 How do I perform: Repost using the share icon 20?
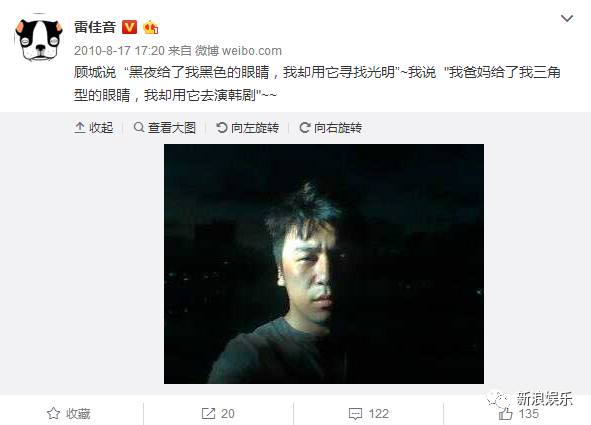click(218, 413)
